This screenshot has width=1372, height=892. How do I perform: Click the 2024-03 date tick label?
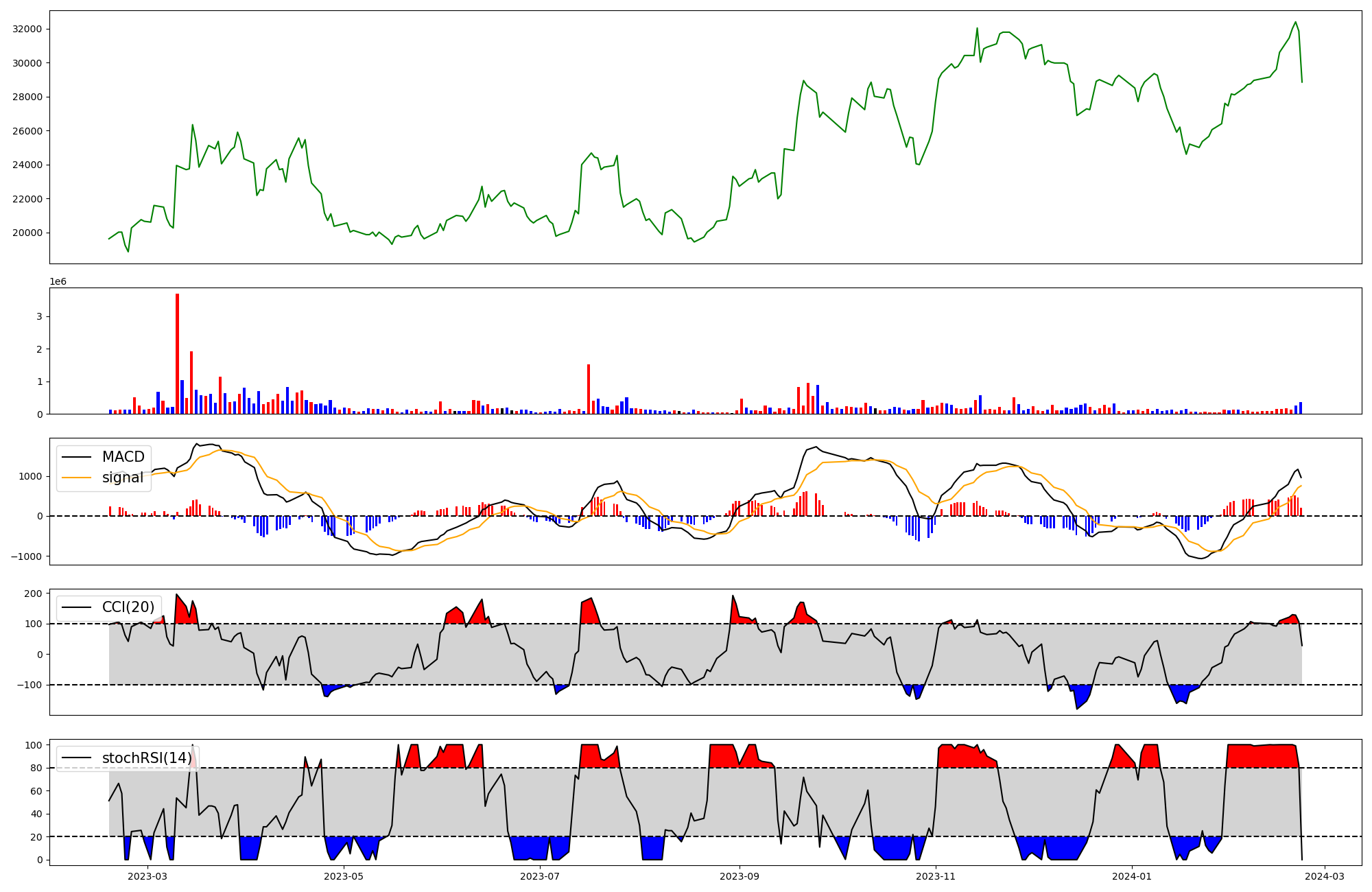coord(1325,876)
